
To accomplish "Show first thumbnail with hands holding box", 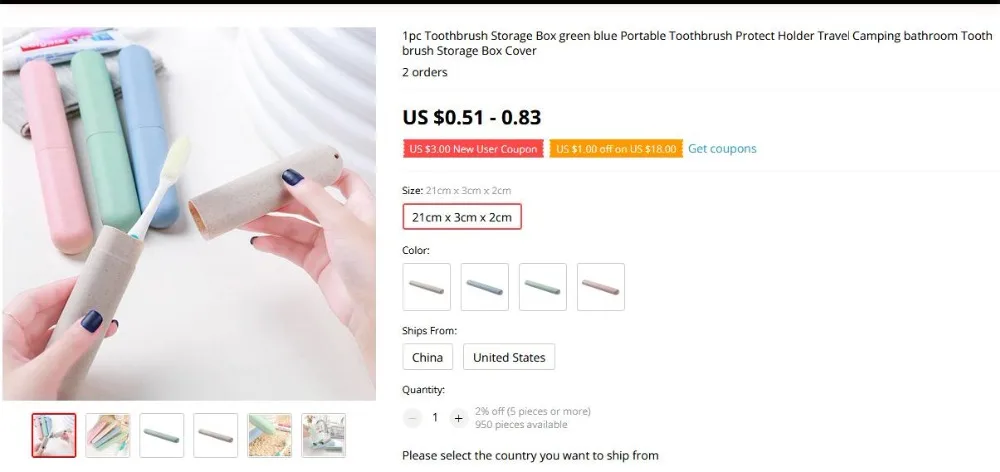I will [x=54, y=436].
